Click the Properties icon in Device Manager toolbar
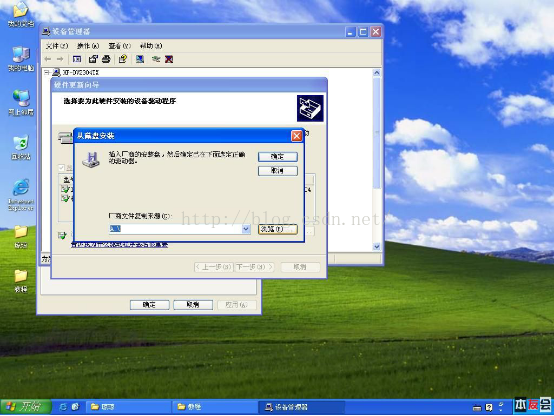 point(93,59)
